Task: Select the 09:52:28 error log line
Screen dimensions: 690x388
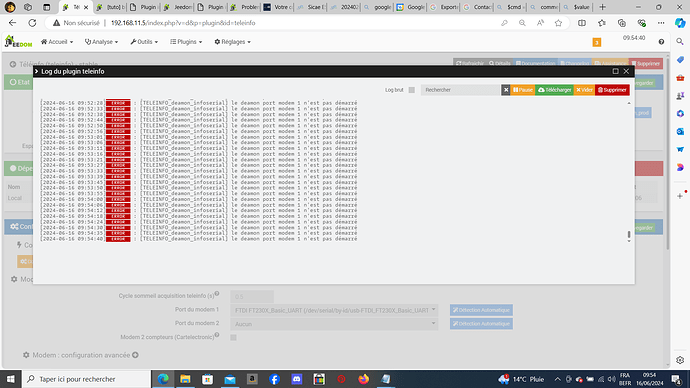Action: [198, 103]
